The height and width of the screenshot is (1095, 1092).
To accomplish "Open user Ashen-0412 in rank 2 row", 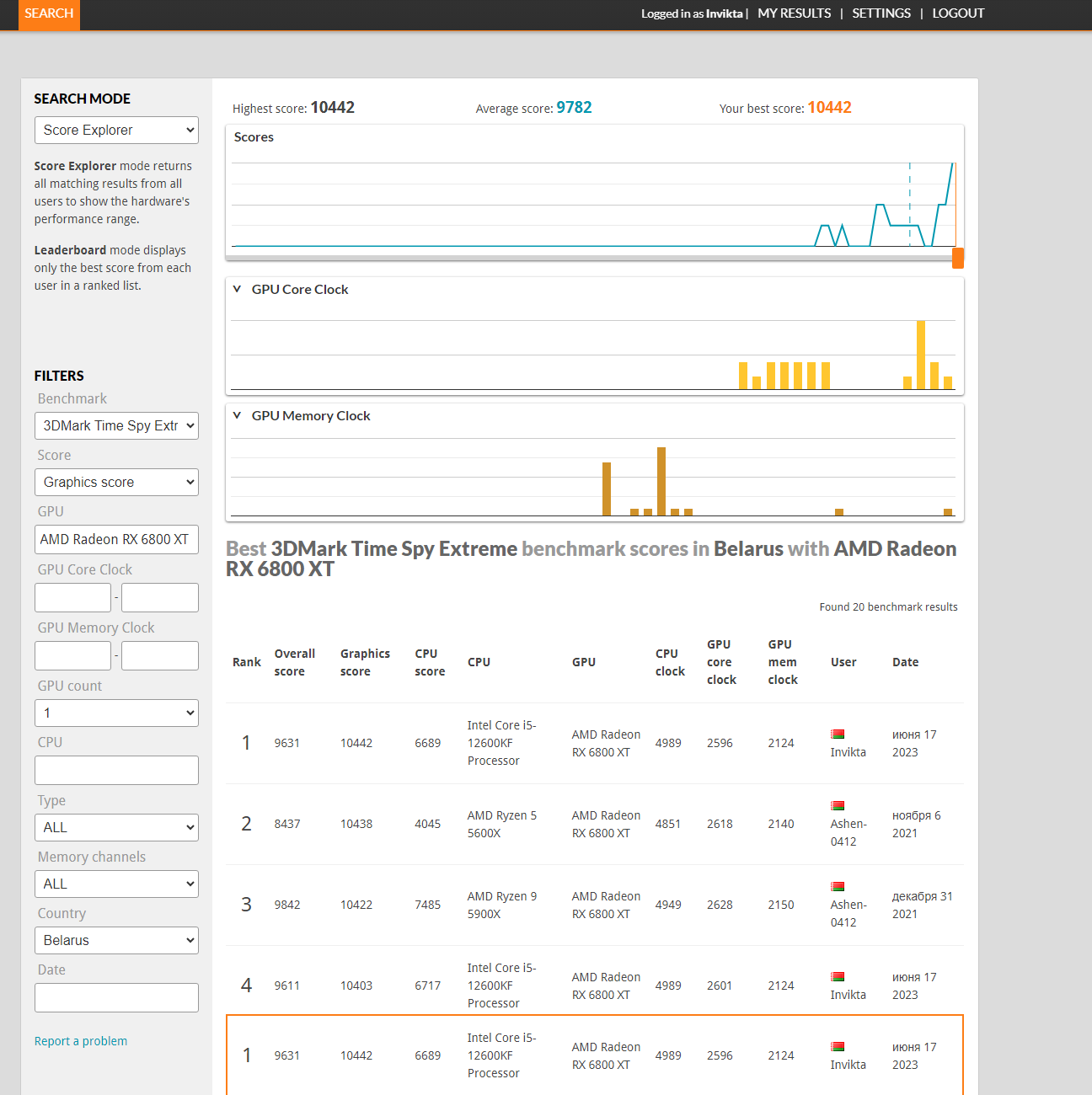I will click(848, 832).
